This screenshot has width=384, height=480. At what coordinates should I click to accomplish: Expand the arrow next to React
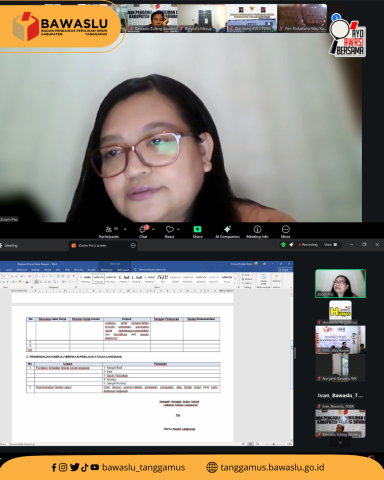179,229
